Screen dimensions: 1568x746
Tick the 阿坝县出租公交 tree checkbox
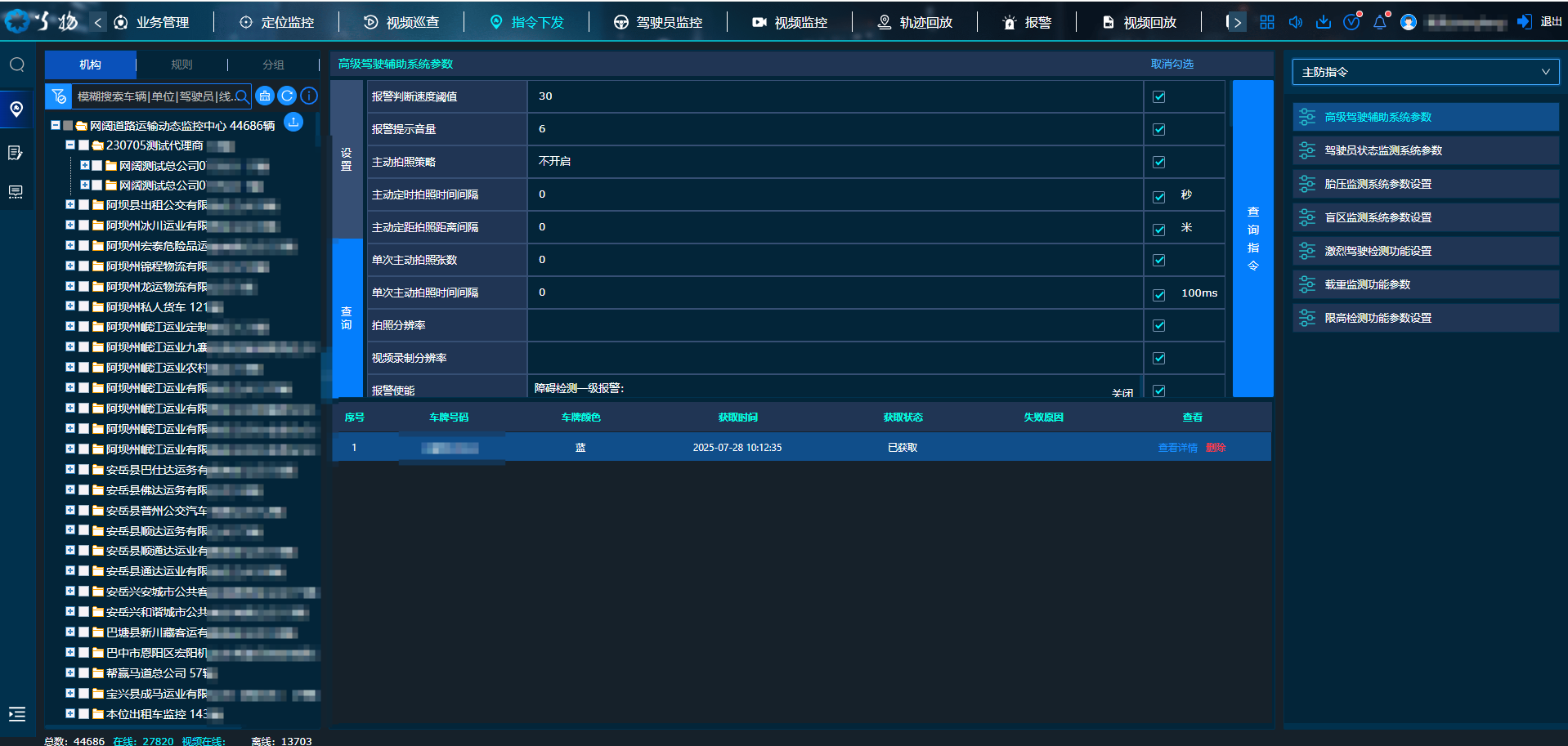pyautogui.click(x=83, y=205)
